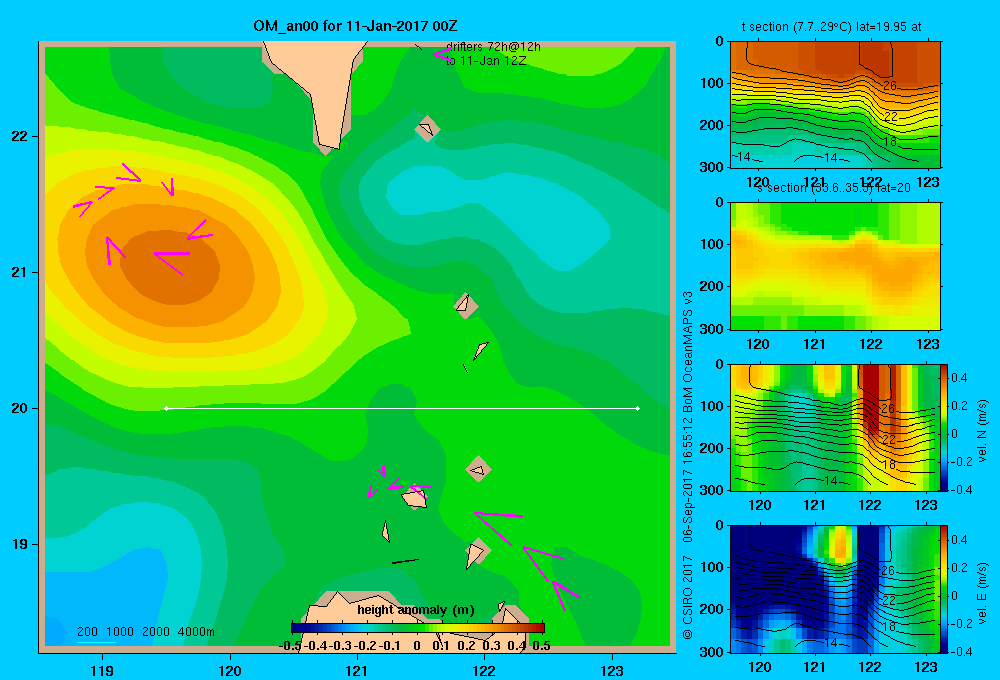
Task: Click the 'drifters 72h@12h' legend text
Action: pyautogui.click(x=493, y=47)
